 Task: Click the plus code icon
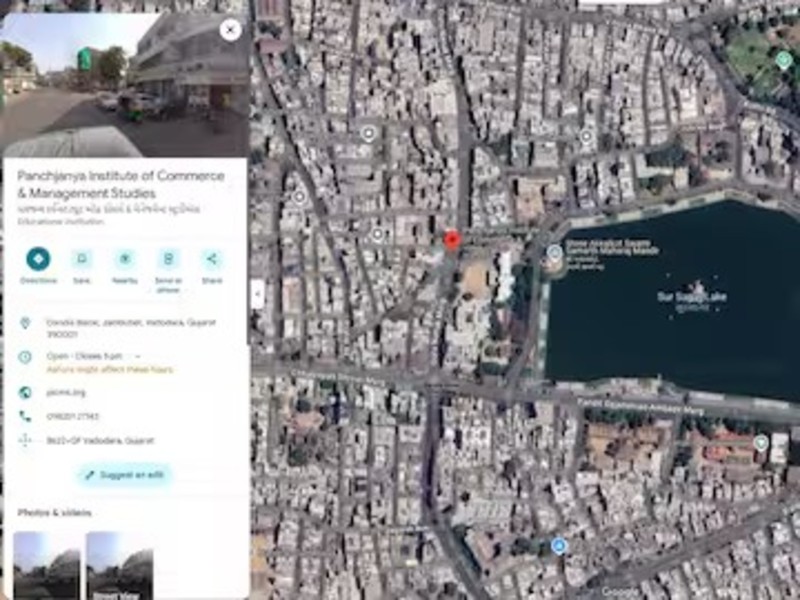coord(25,440)
